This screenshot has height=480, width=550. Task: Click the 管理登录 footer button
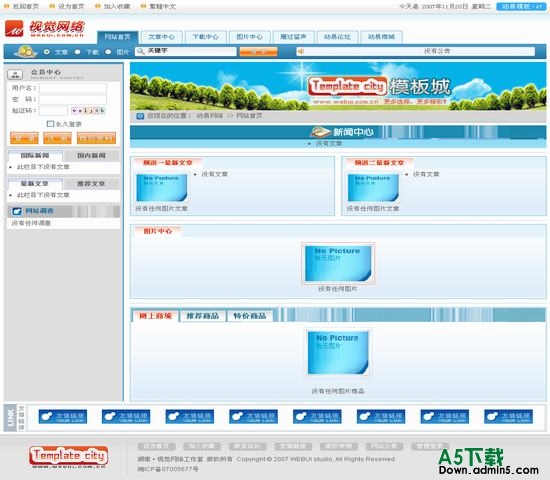click(430, 446)
